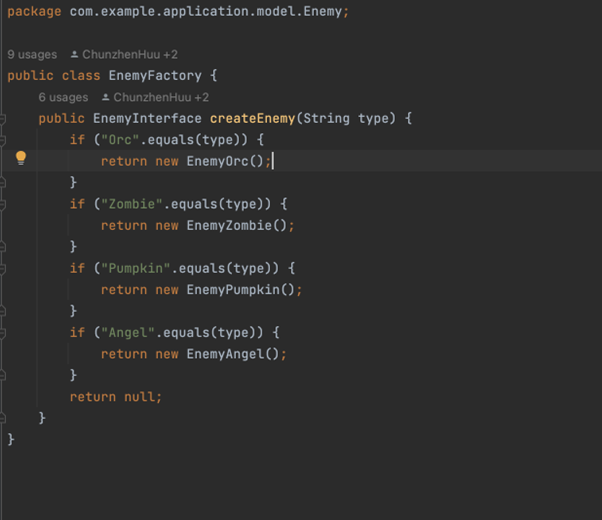
Task: Click the yellow lightbulb quick-fix icon
Action: [x=21, y=158]
